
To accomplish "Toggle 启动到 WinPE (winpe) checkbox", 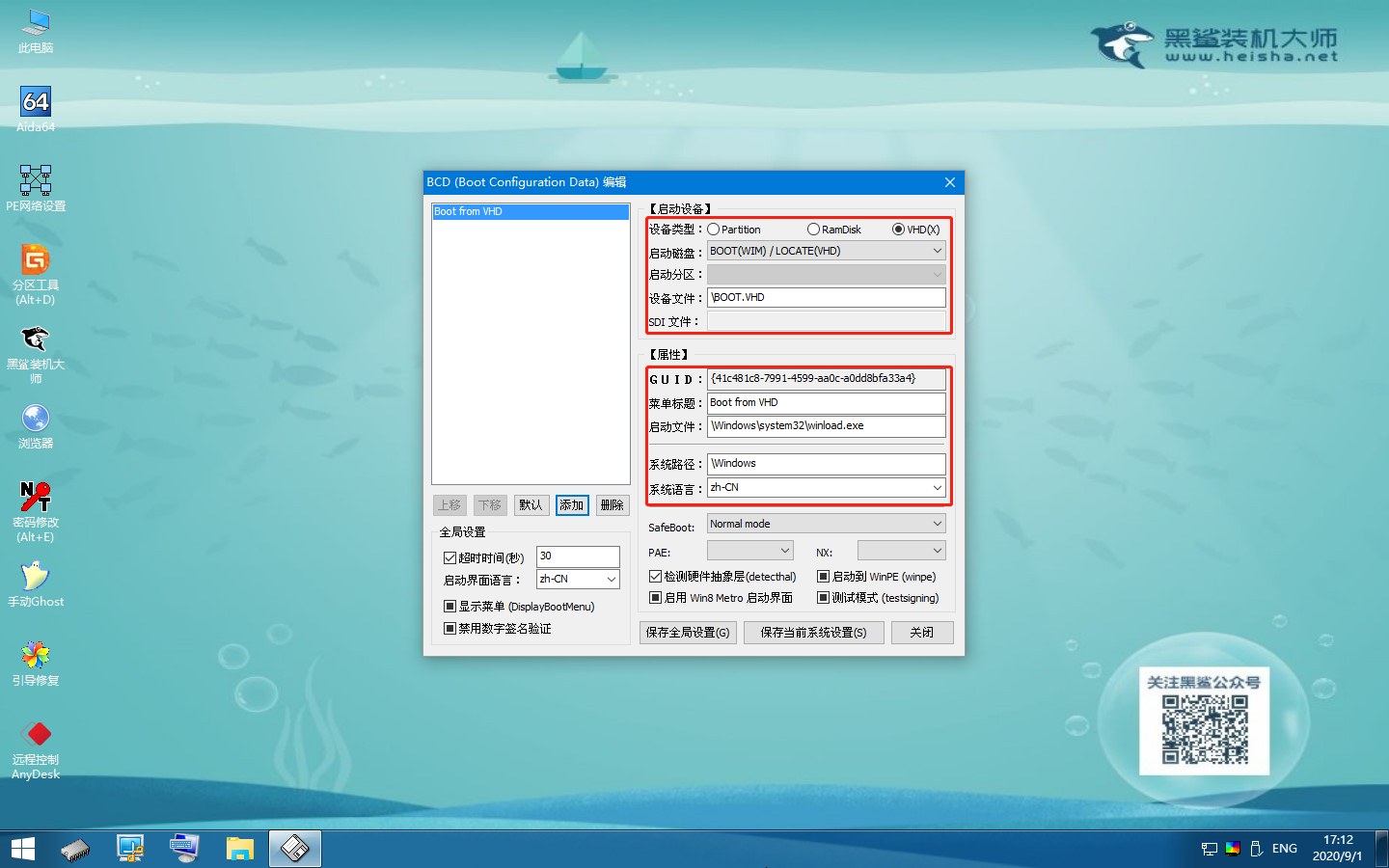I will pos(877,577).
